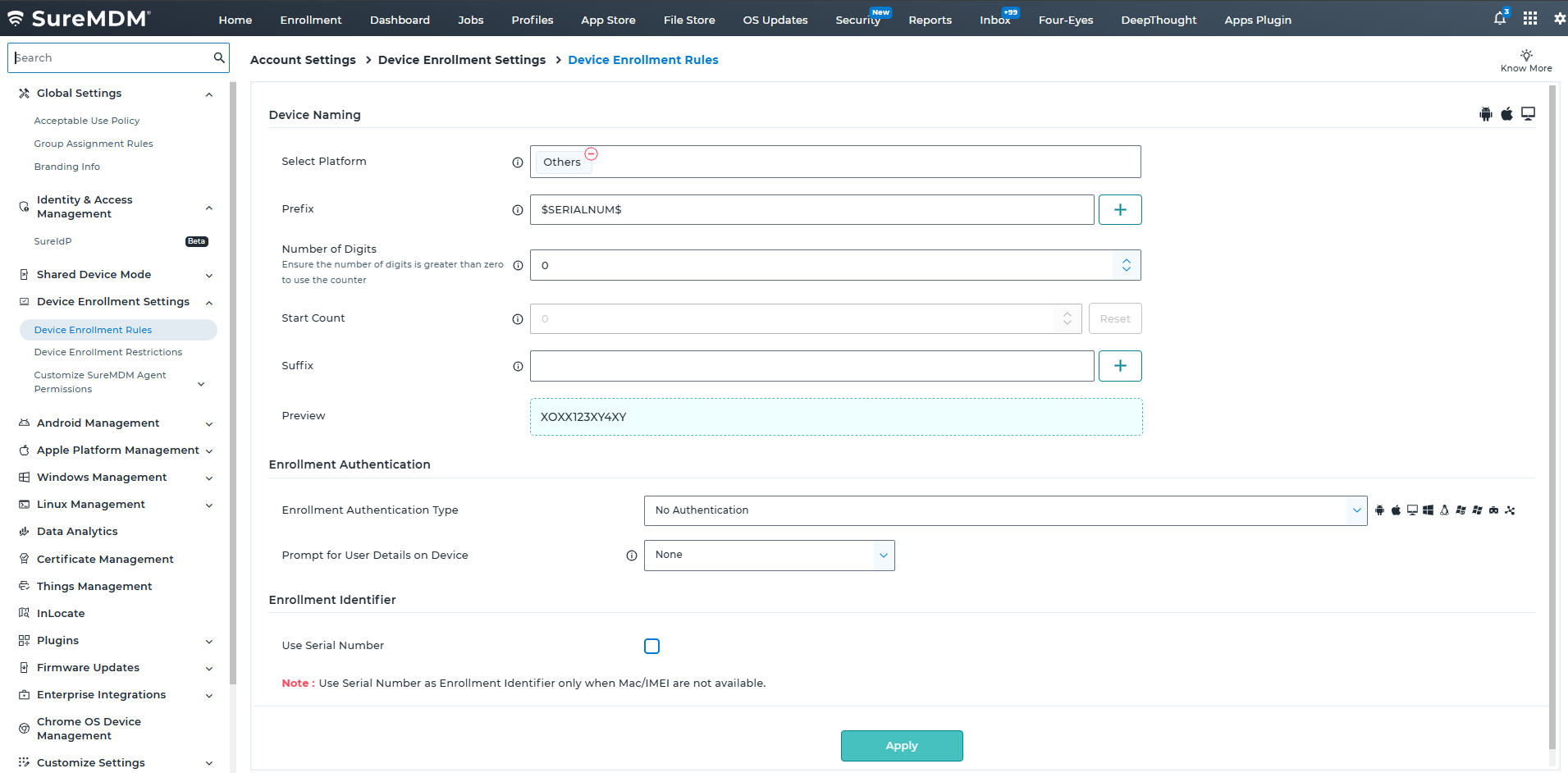1568x773 pixels.
Task: Click the Android icon beside Enrollment Authentication Type
Action: pos(1379,510)
